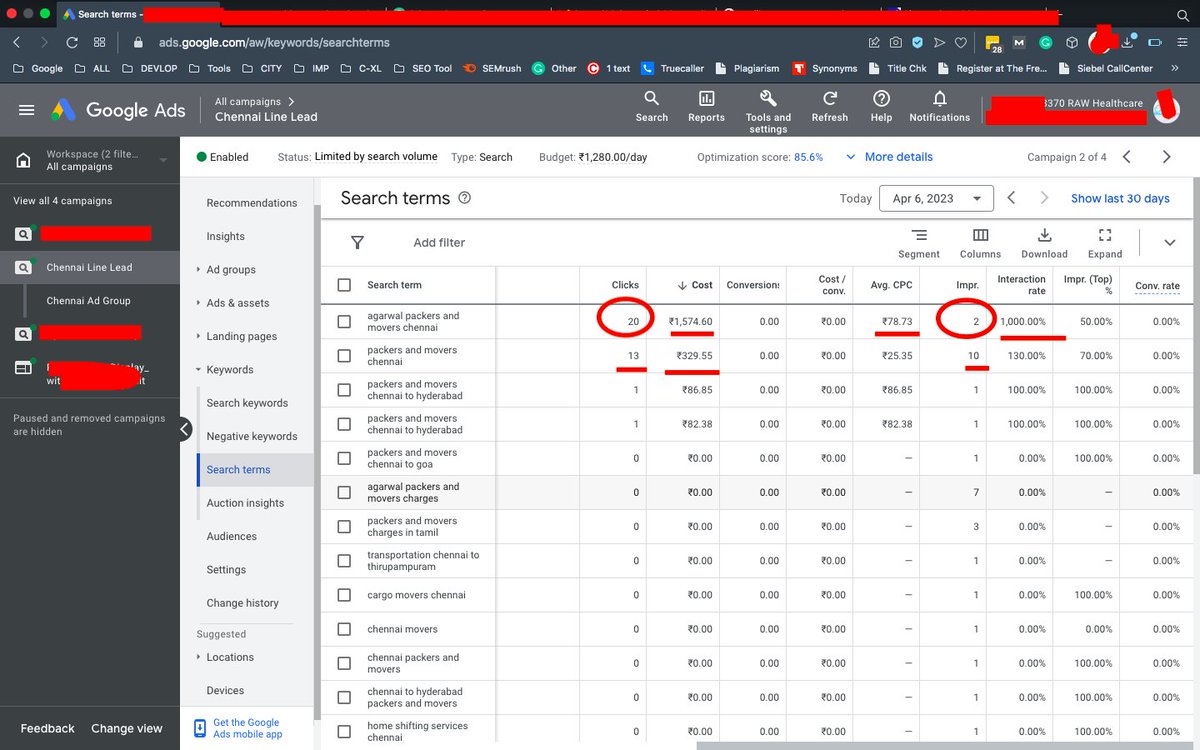Click Add filter

[x=439, y=242]
